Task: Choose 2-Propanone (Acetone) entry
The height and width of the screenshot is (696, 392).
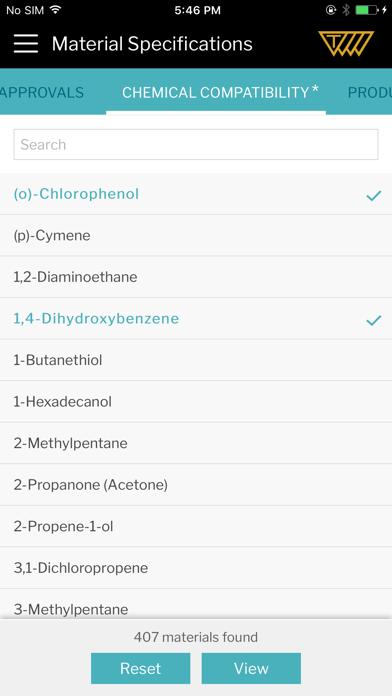Action: click(x=196, y=485)
